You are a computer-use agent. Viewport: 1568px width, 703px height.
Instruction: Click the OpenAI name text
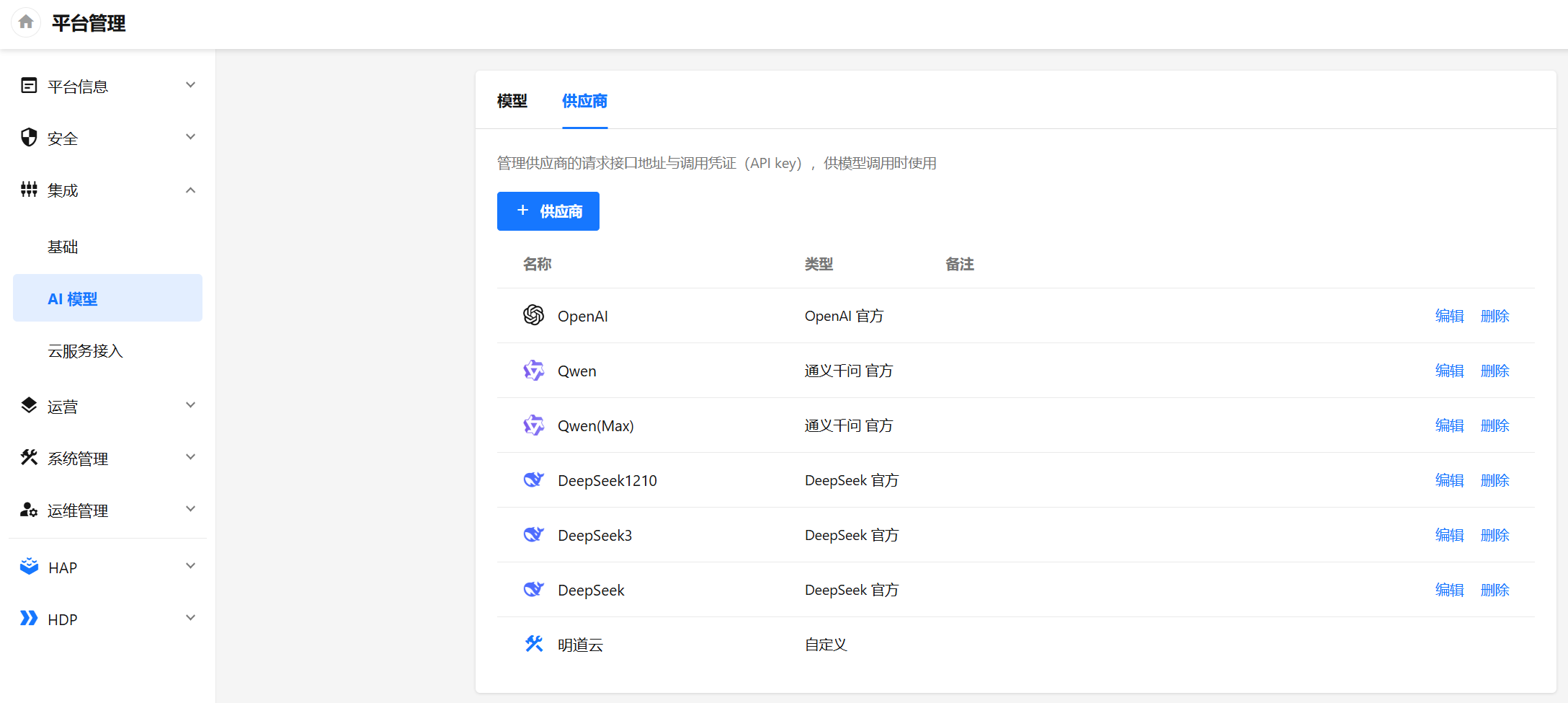582,316
